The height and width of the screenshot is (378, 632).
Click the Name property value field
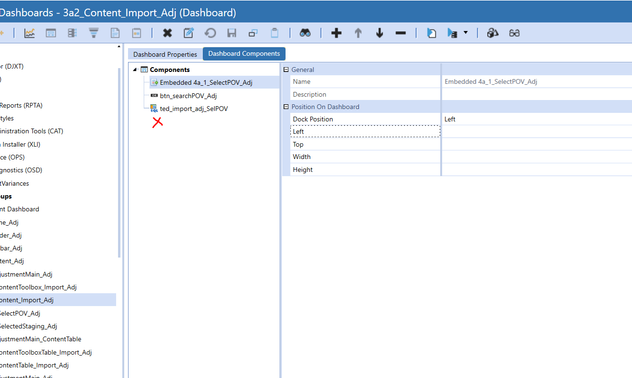pos(537,81)
